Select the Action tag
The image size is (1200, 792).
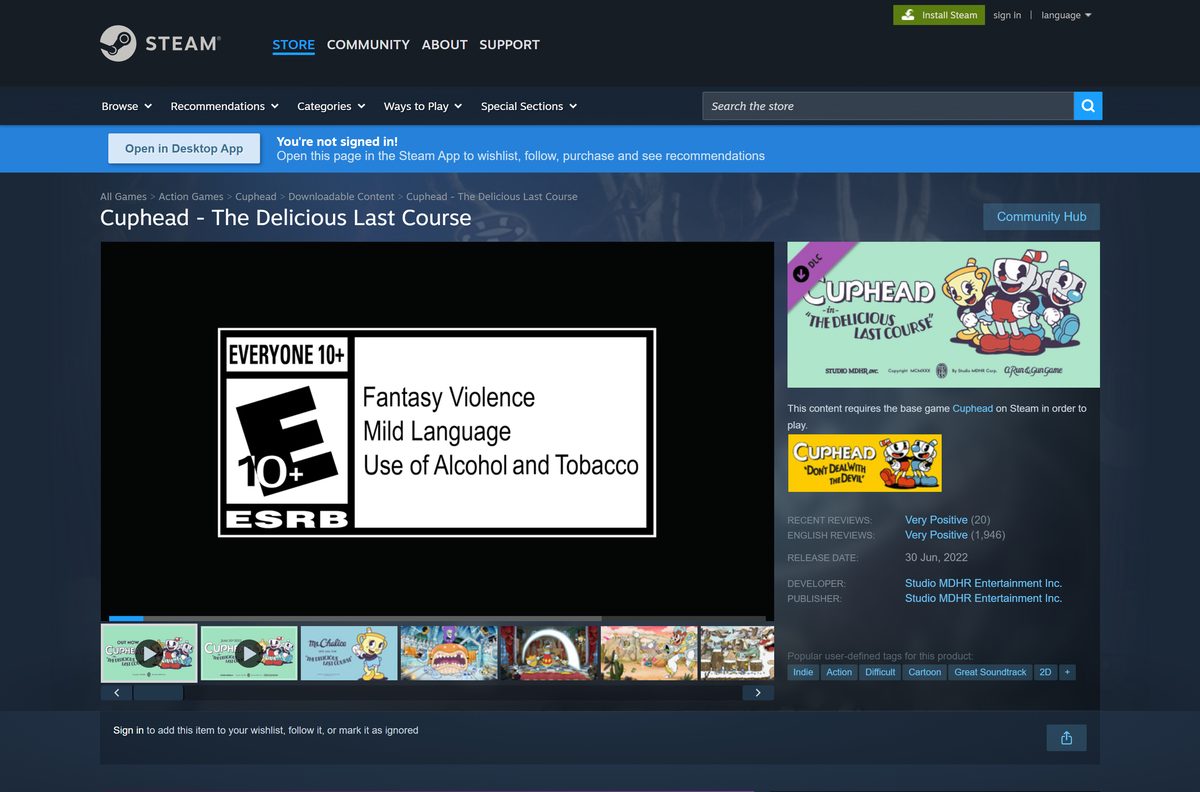(x=839, y=672)
